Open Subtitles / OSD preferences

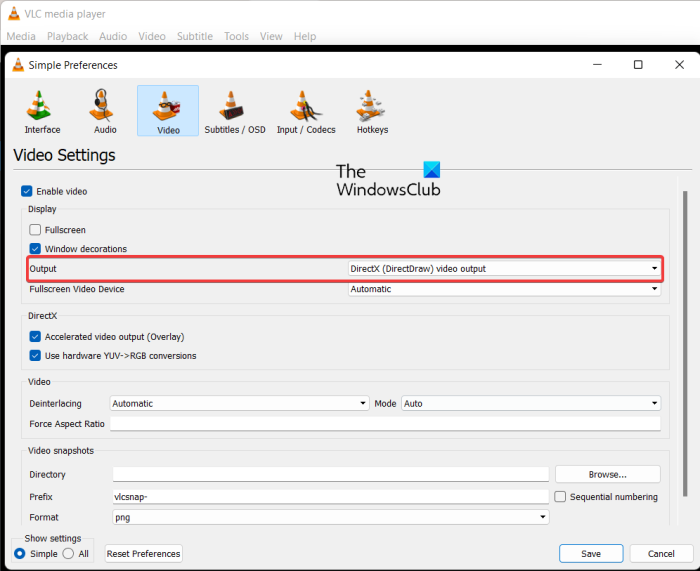235,112
